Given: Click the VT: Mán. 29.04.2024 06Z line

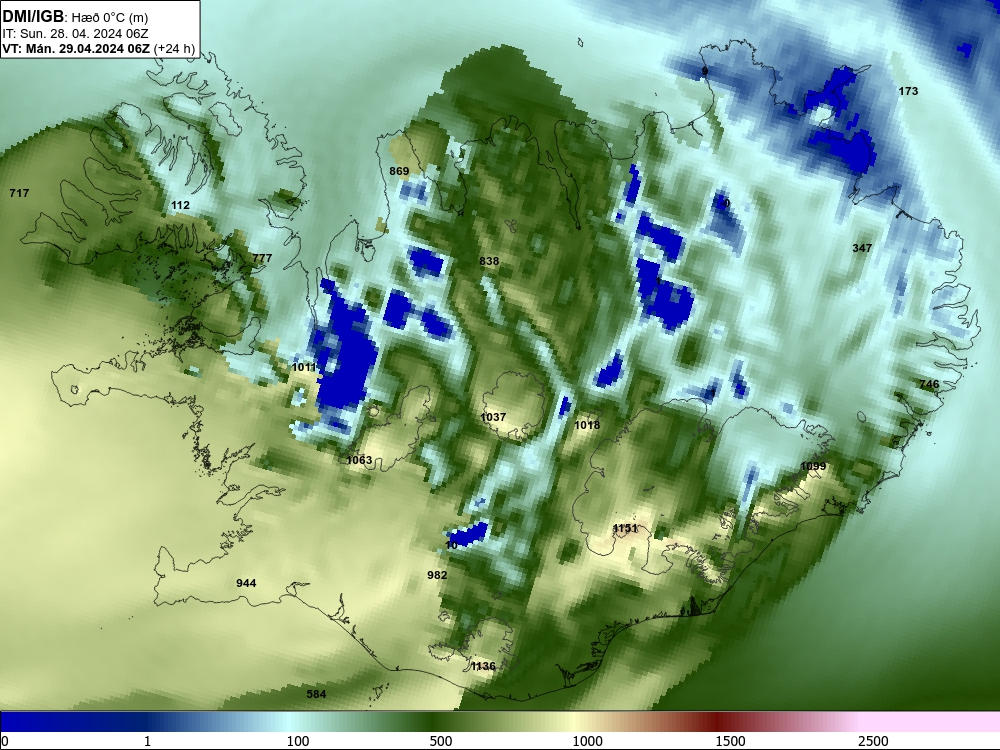Looking at the screenshot, I should pos(99,49).
